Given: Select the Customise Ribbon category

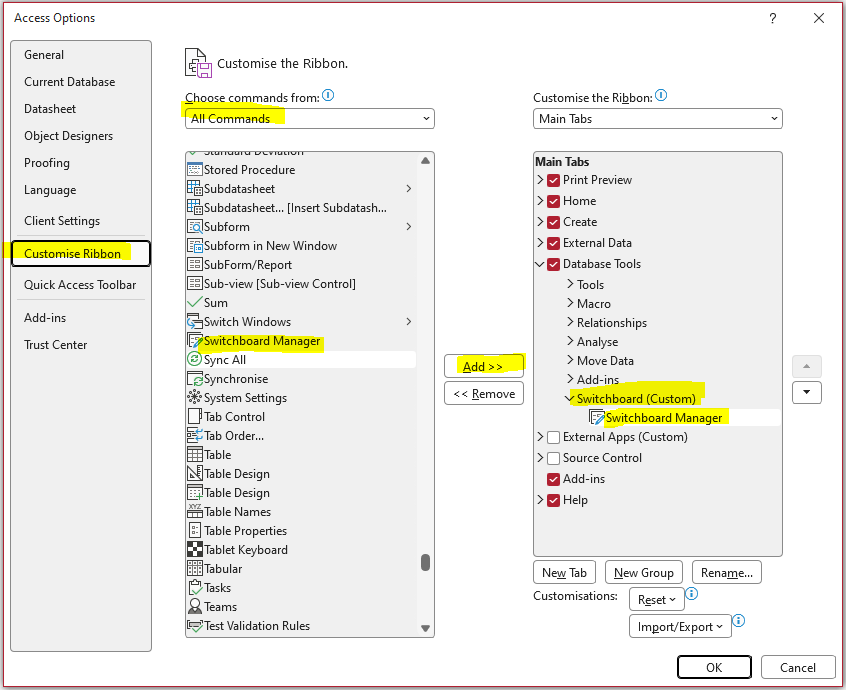Looking at the screenshot, I should 80,254.
